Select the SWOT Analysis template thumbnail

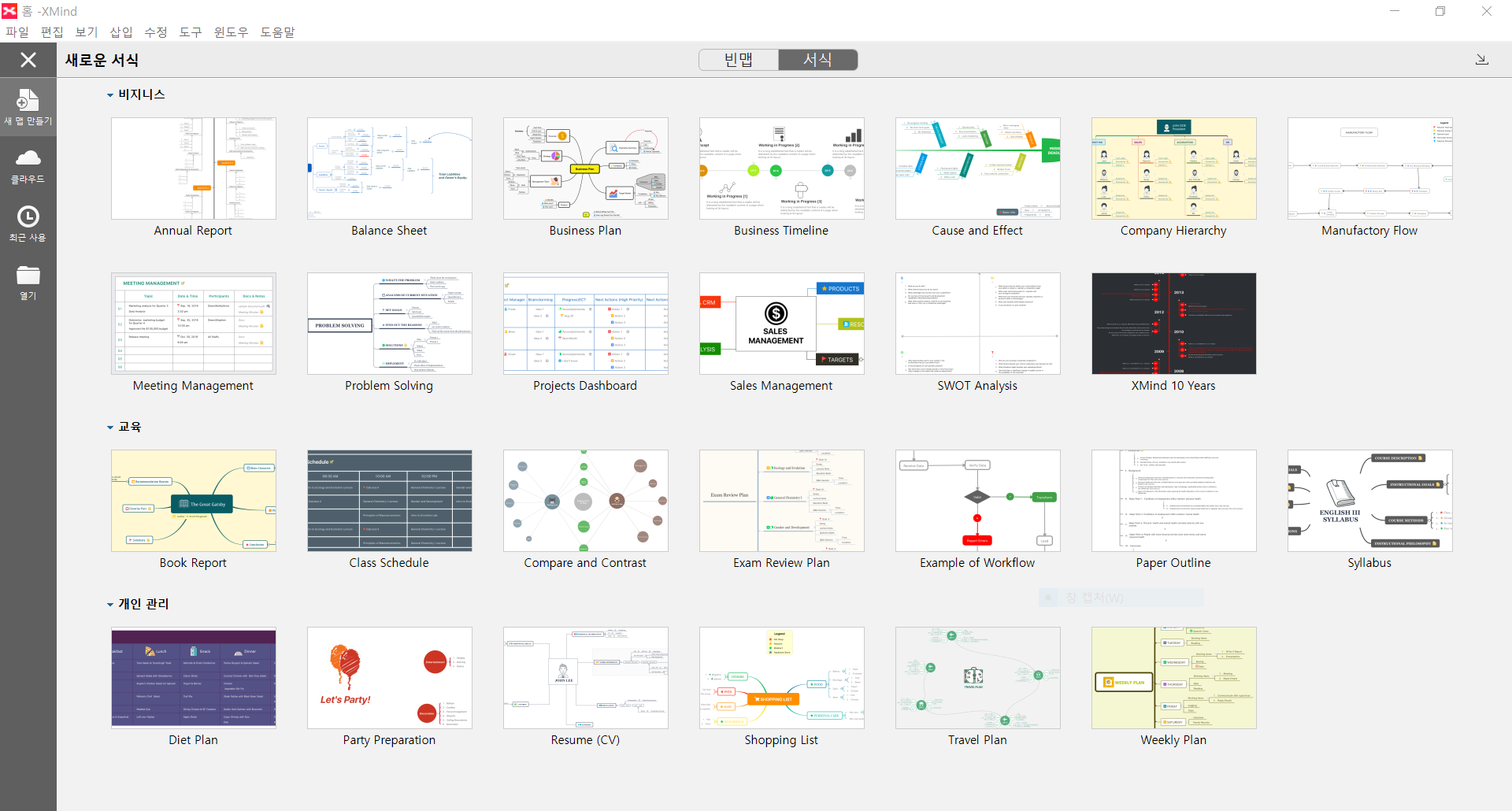pos(977,324)
